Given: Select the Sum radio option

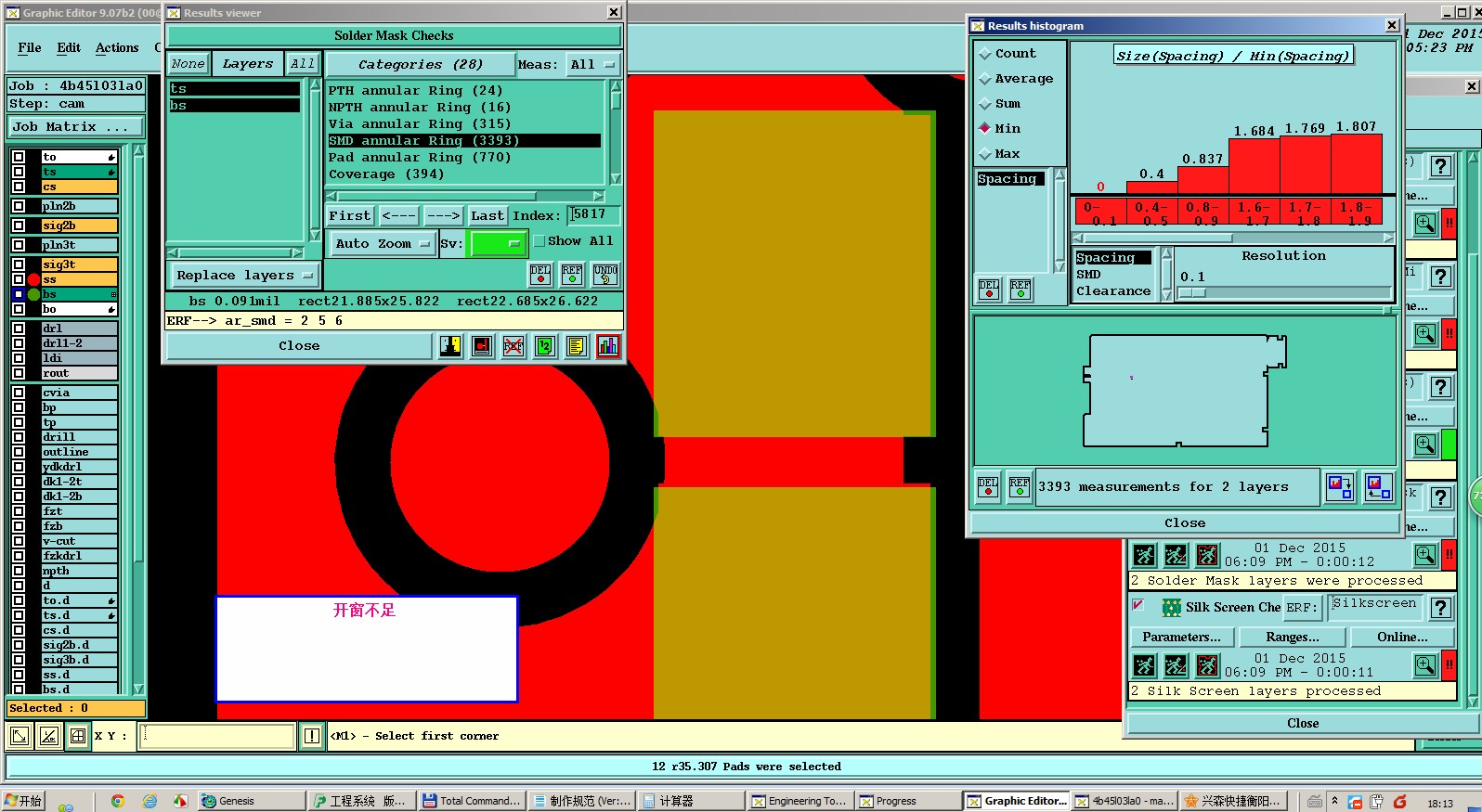Looking at the screenshot, I should 985,104.
